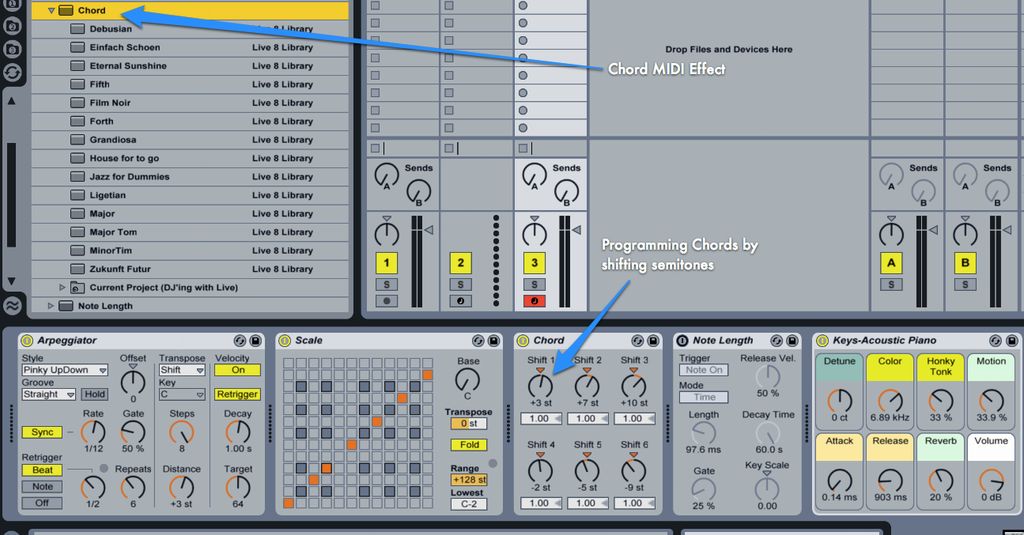Click the Debusian preset icon
This screenshot has height=535, width=1024.
coord(78,29)
